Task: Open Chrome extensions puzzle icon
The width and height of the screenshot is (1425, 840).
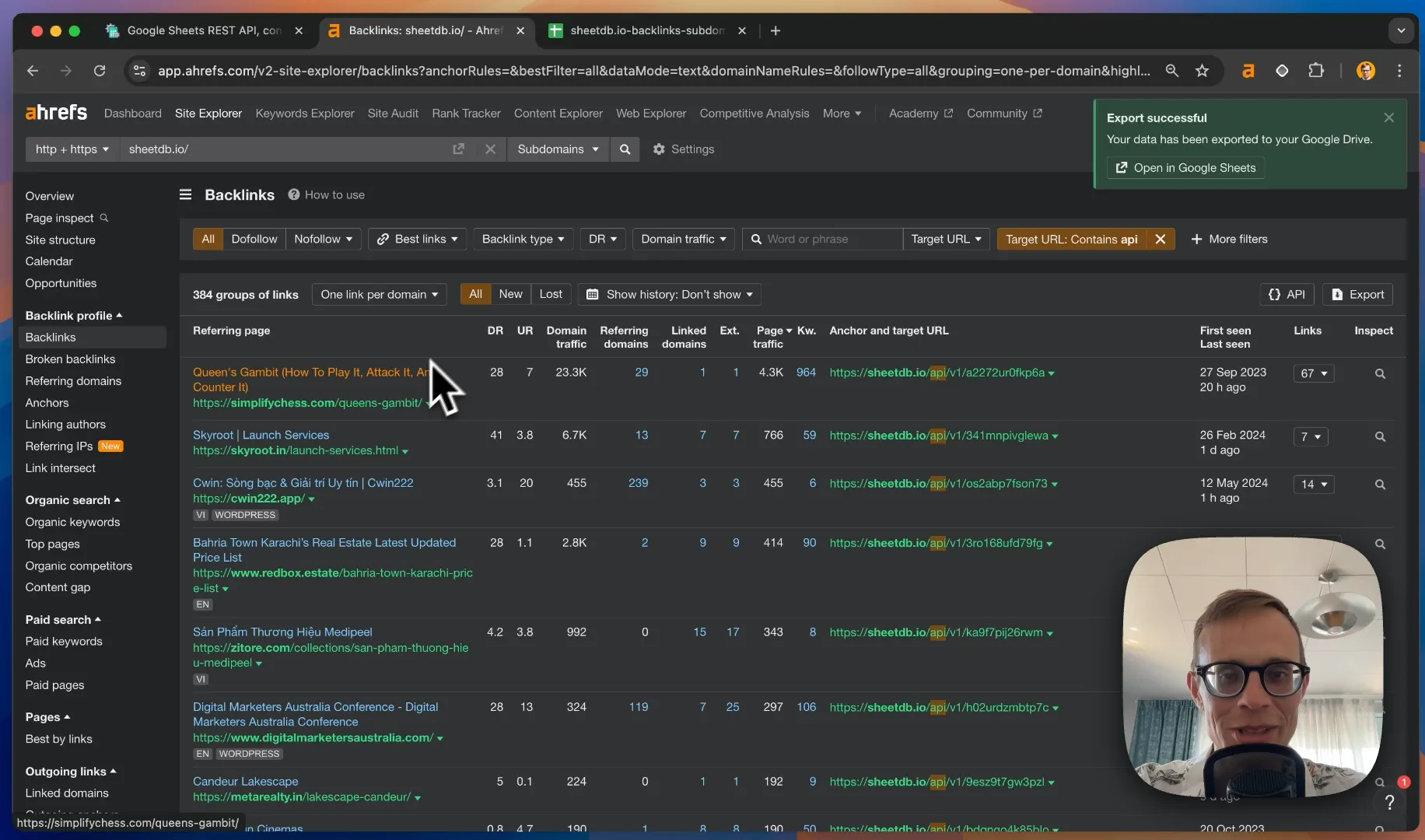Action: [1315, 71]
